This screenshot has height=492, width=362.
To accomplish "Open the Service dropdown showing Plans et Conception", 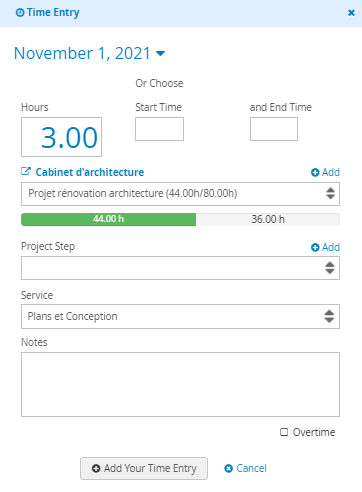I will [x=180, y=316].
